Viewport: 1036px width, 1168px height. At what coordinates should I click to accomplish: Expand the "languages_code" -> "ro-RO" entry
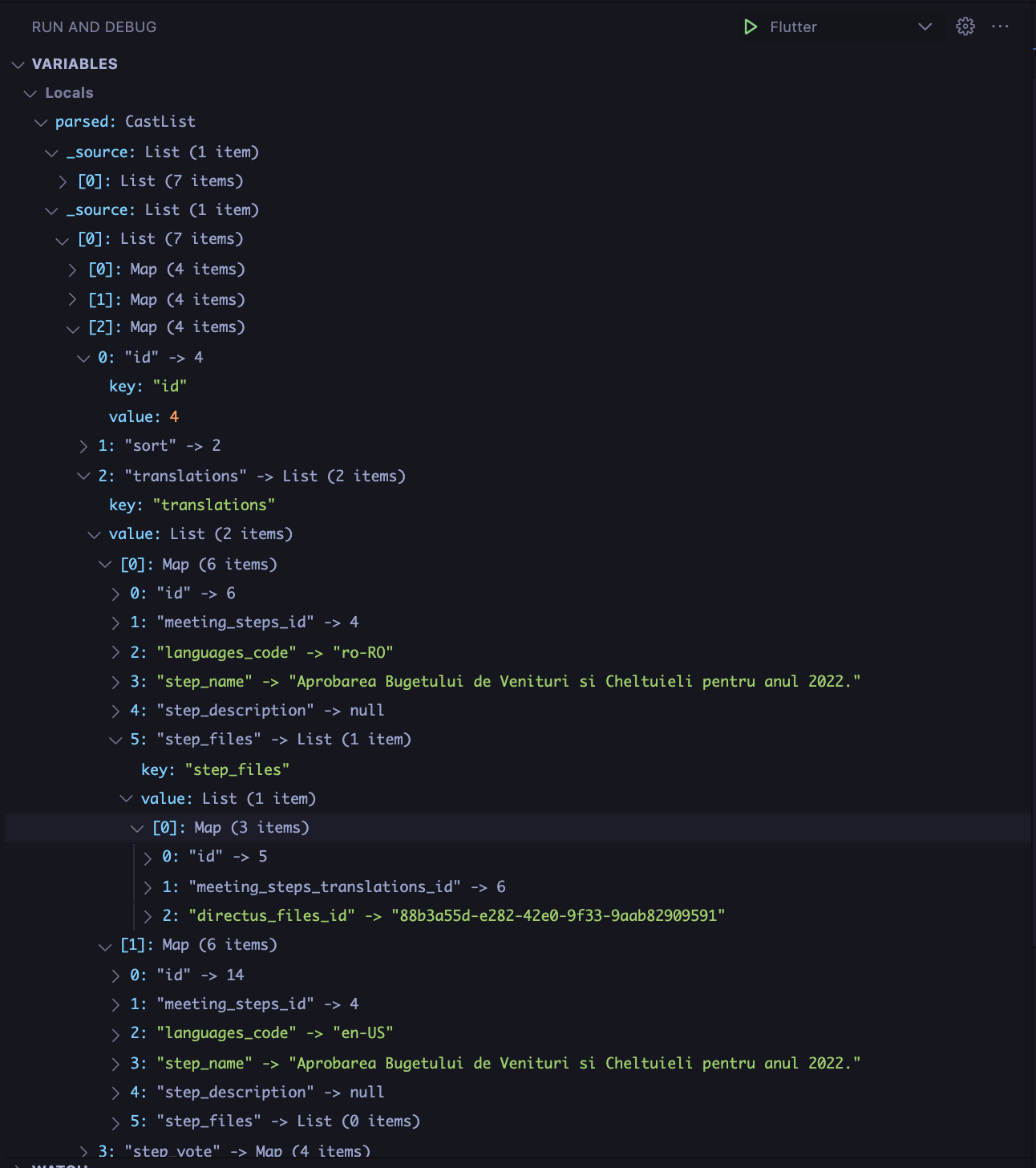pos(115,652)
